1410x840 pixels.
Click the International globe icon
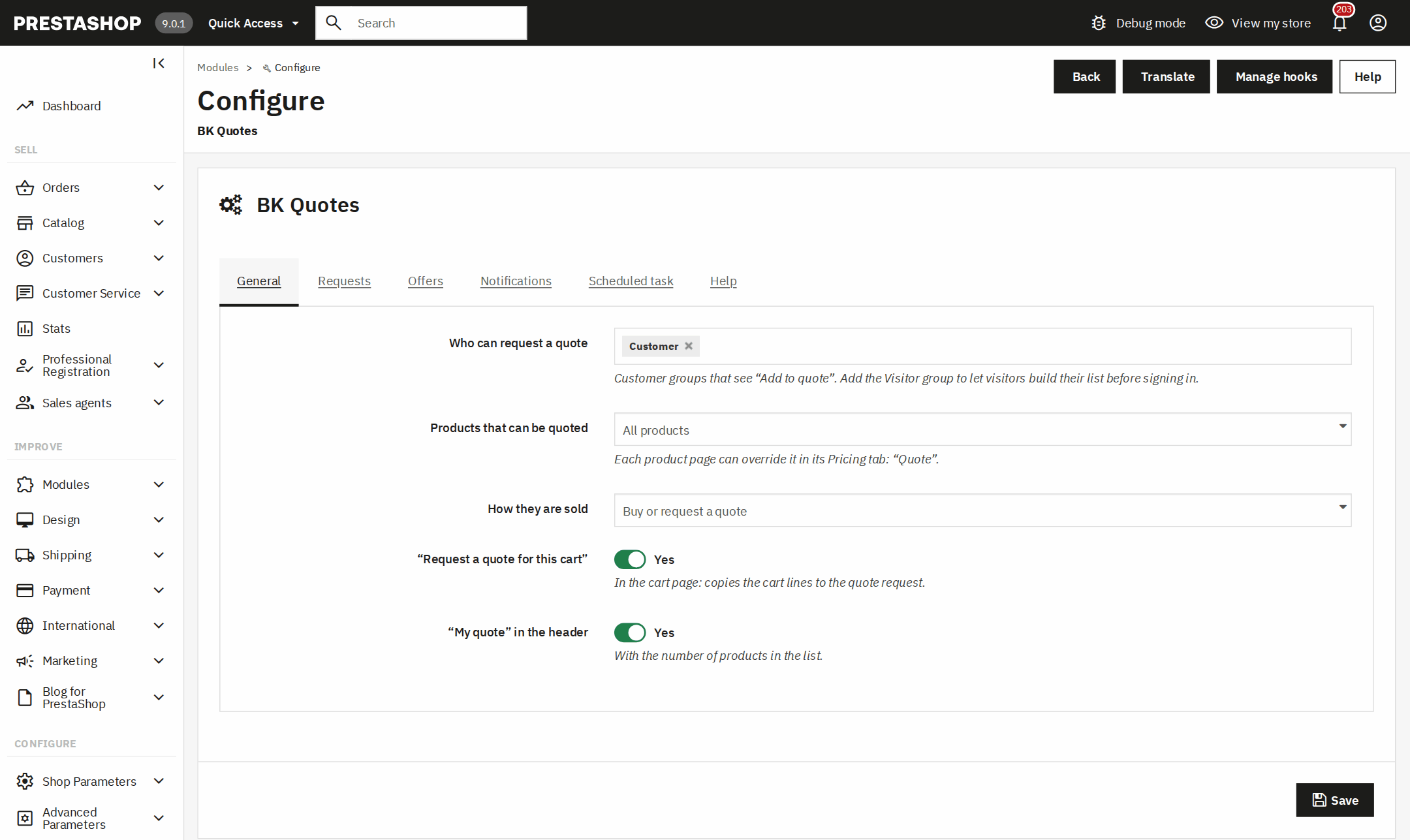click(25, 626)
